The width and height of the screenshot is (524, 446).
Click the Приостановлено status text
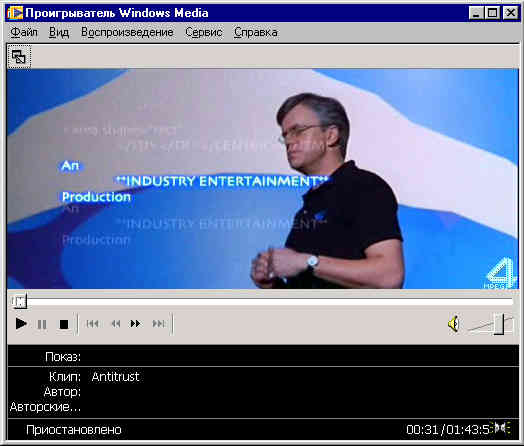[74, 430]
